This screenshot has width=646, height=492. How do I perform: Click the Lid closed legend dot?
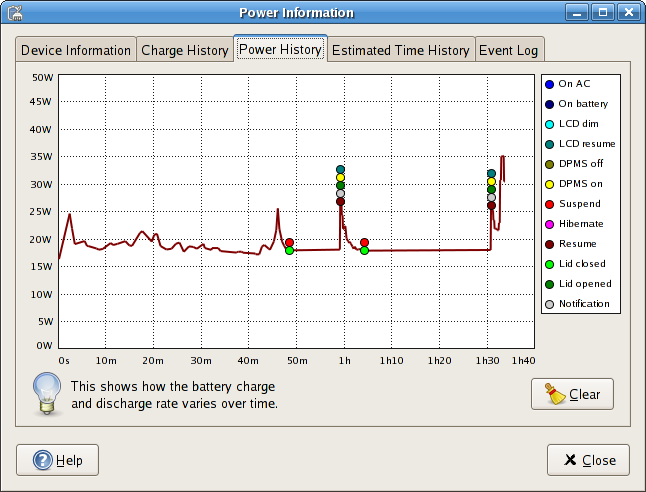pos(549,264)
